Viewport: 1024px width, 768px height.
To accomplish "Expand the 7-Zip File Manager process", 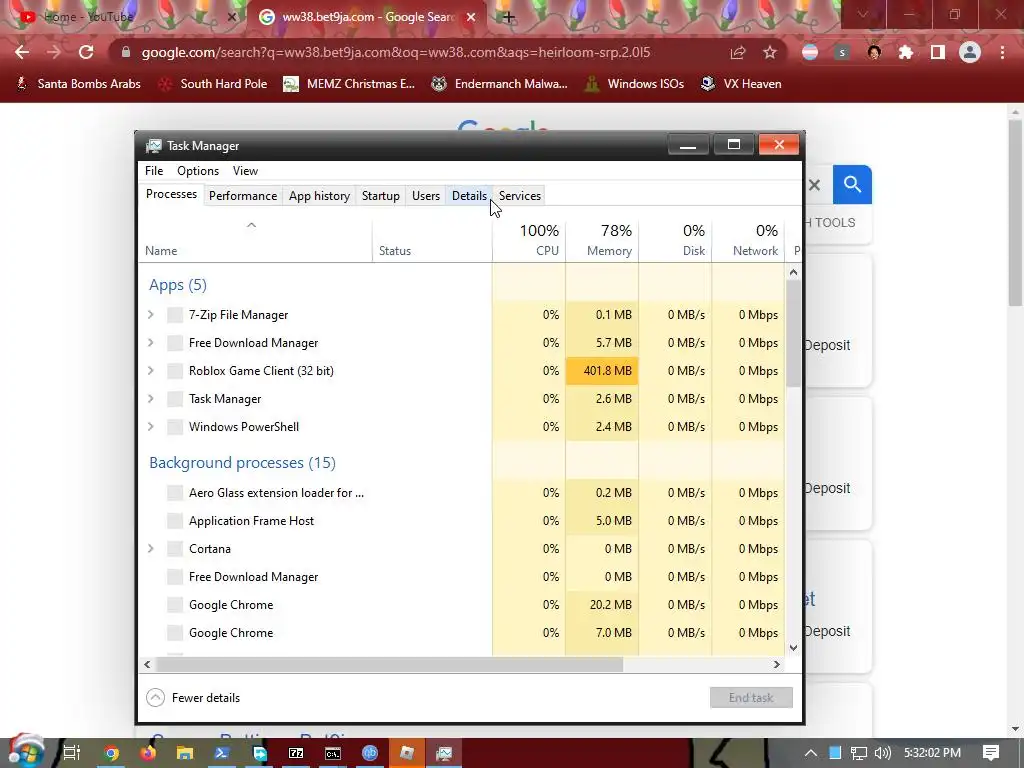I will (151, 315).
